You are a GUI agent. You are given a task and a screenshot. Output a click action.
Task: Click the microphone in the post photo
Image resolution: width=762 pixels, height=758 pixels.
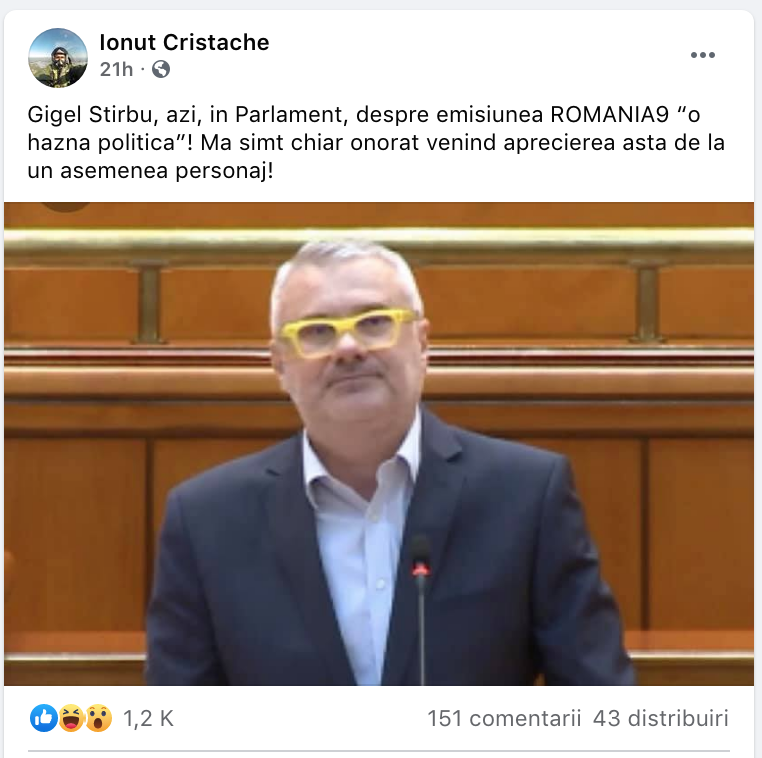point(421,607)
